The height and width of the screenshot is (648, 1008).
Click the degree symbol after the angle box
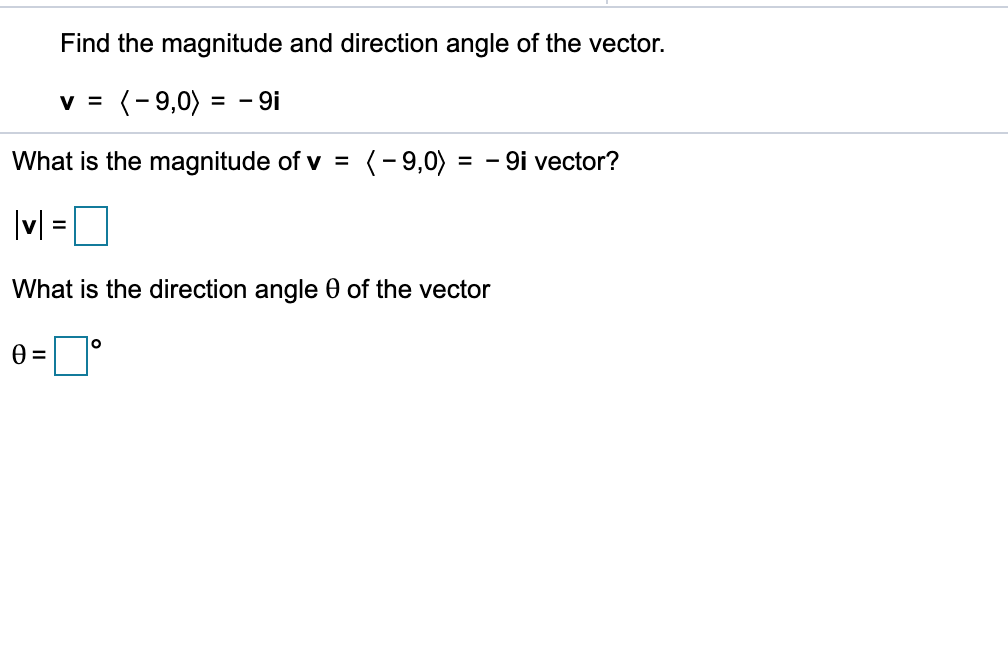tap(95, 343)
